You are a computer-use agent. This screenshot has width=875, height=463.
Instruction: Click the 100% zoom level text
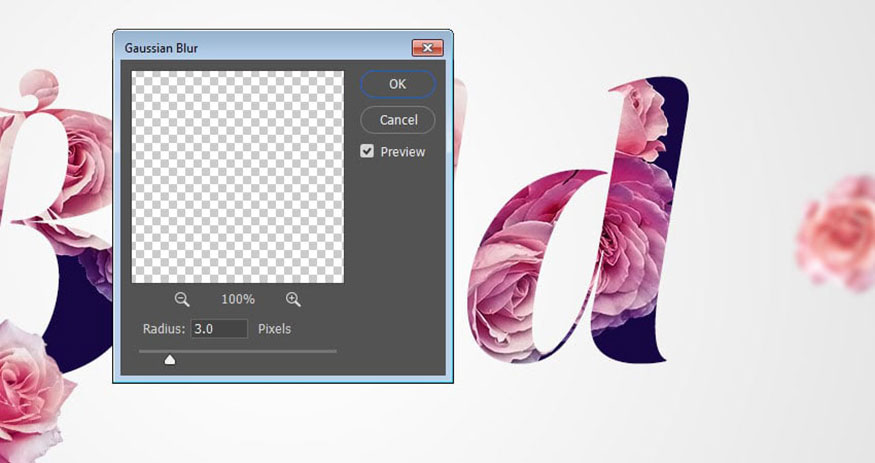(238, 300)
